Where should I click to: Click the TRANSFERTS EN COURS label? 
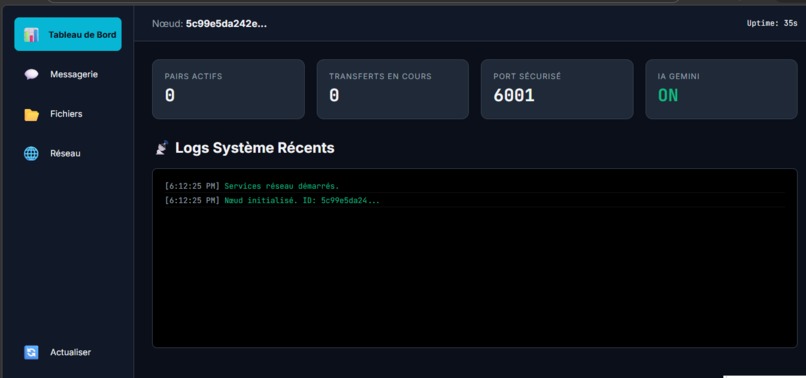pyautogui.click(x=380, y=76)
